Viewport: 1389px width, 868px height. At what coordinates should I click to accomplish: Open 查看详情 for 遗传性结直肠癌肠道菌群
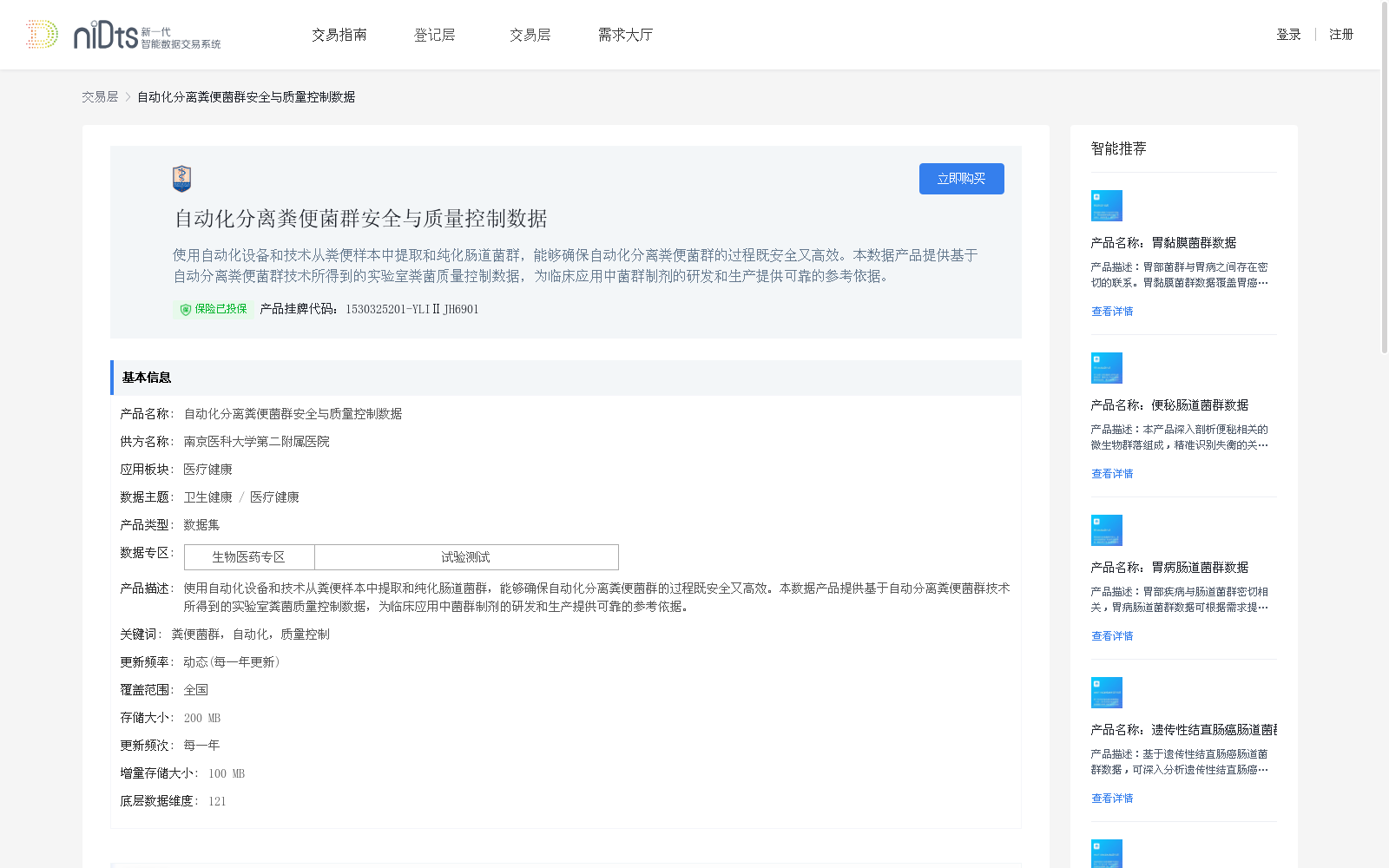tap(1112, 799)
